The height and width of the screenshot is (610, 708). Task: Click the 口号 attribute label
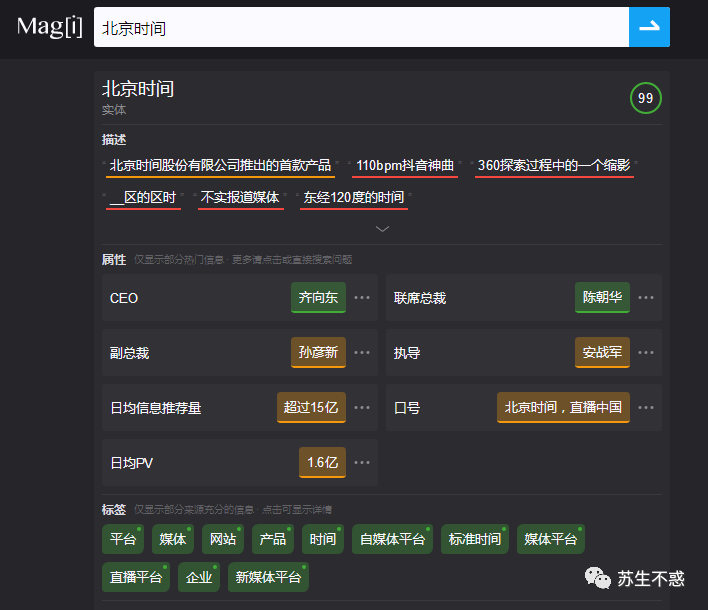pos(407,408)
